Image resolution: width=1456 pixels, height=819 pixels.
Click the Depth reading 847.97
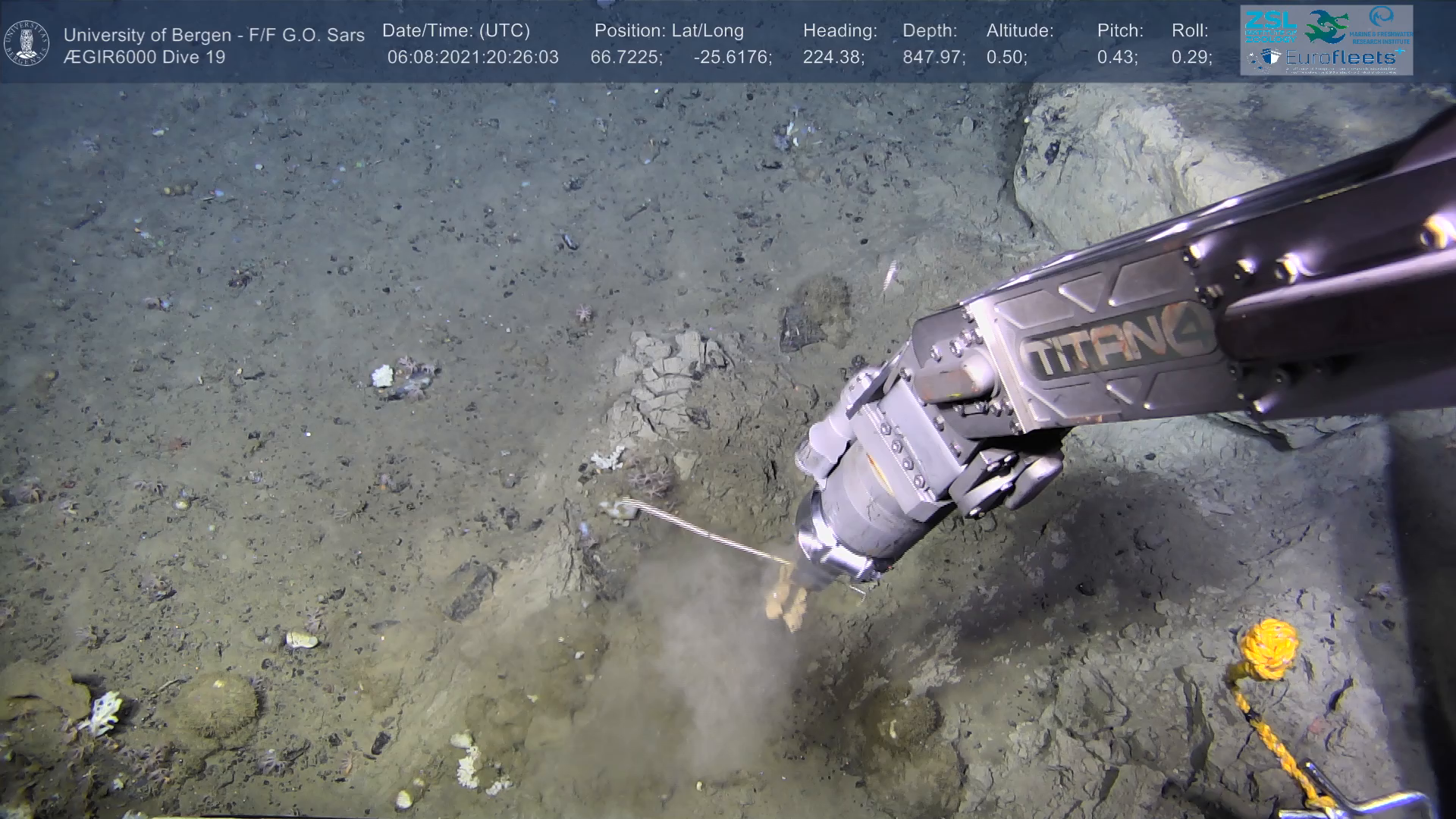click(x=932, y=58)
